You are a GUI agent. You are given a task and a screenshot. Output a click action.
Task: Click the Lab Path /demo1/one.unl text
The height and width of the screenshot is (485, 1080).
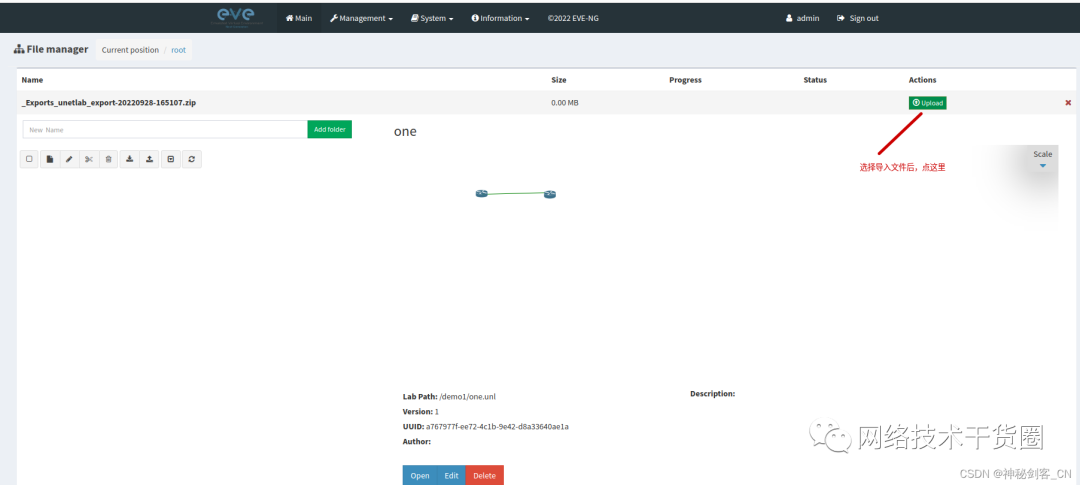click(449, 397)
